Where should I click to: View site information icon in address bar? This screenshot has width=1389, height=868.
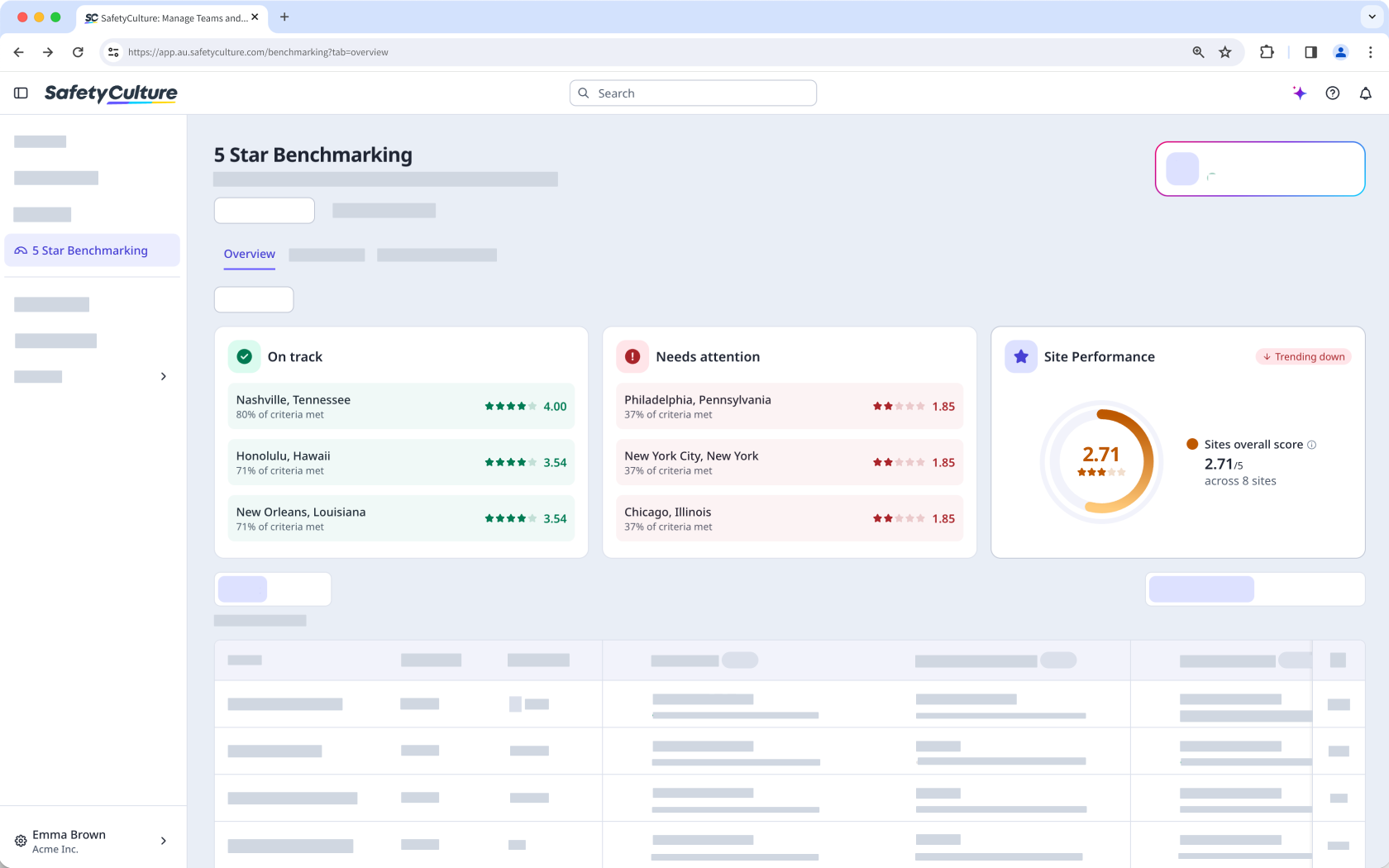click(x=114, y=52)
